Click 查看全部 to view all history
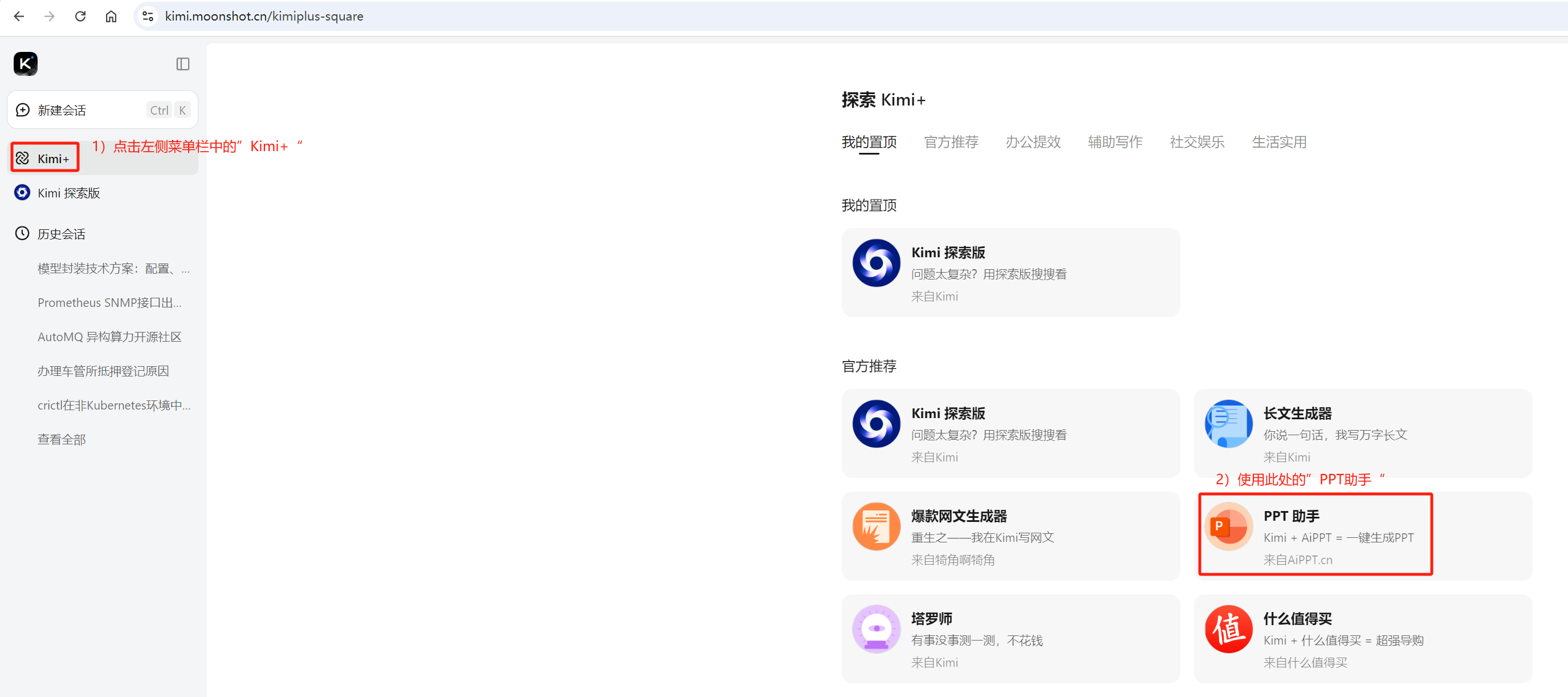The width and height of the screenshot is (1568, 697). [62, 439]
